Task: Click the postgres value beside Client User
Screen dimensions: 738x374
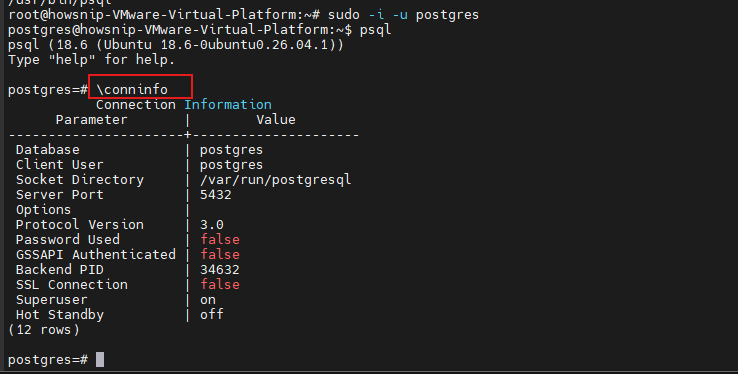Action: click(x=231, y=165)
